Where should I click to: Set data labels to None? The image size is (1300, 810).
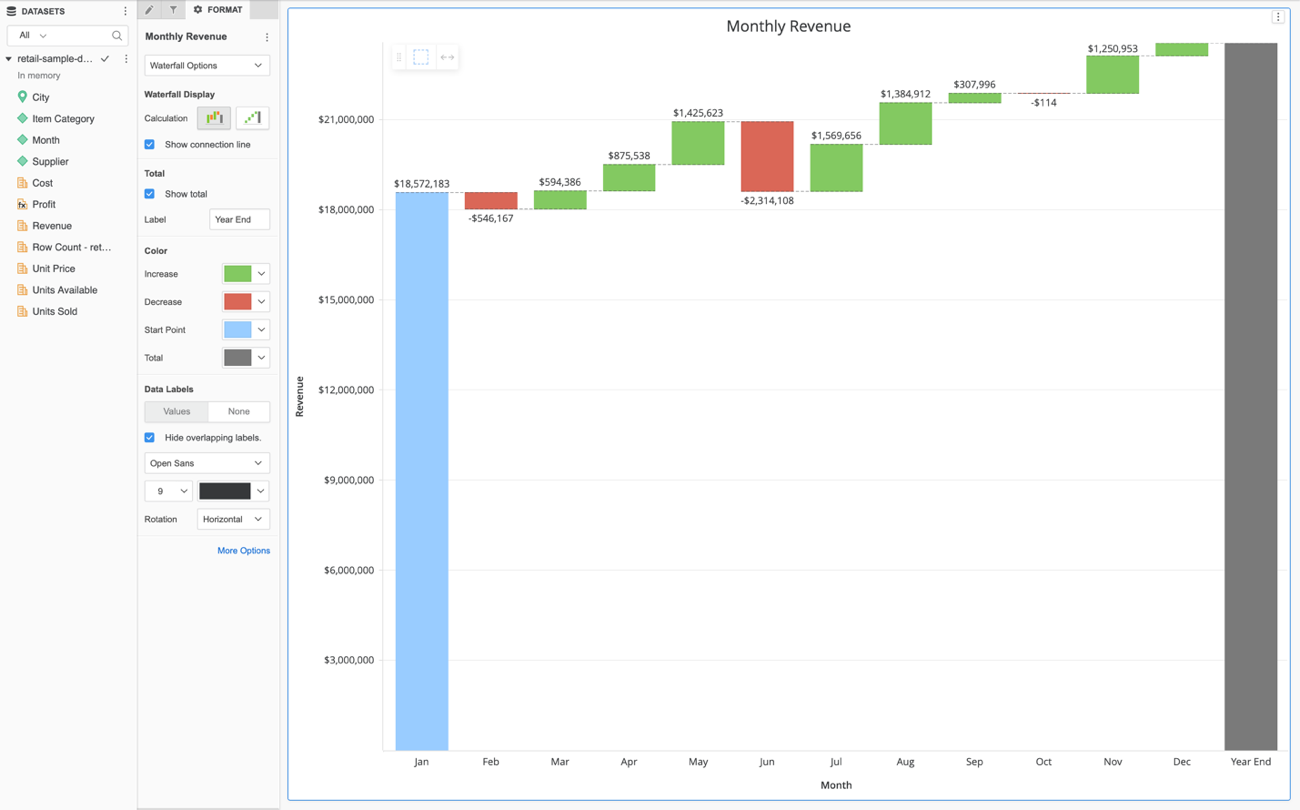pos(238,412)
